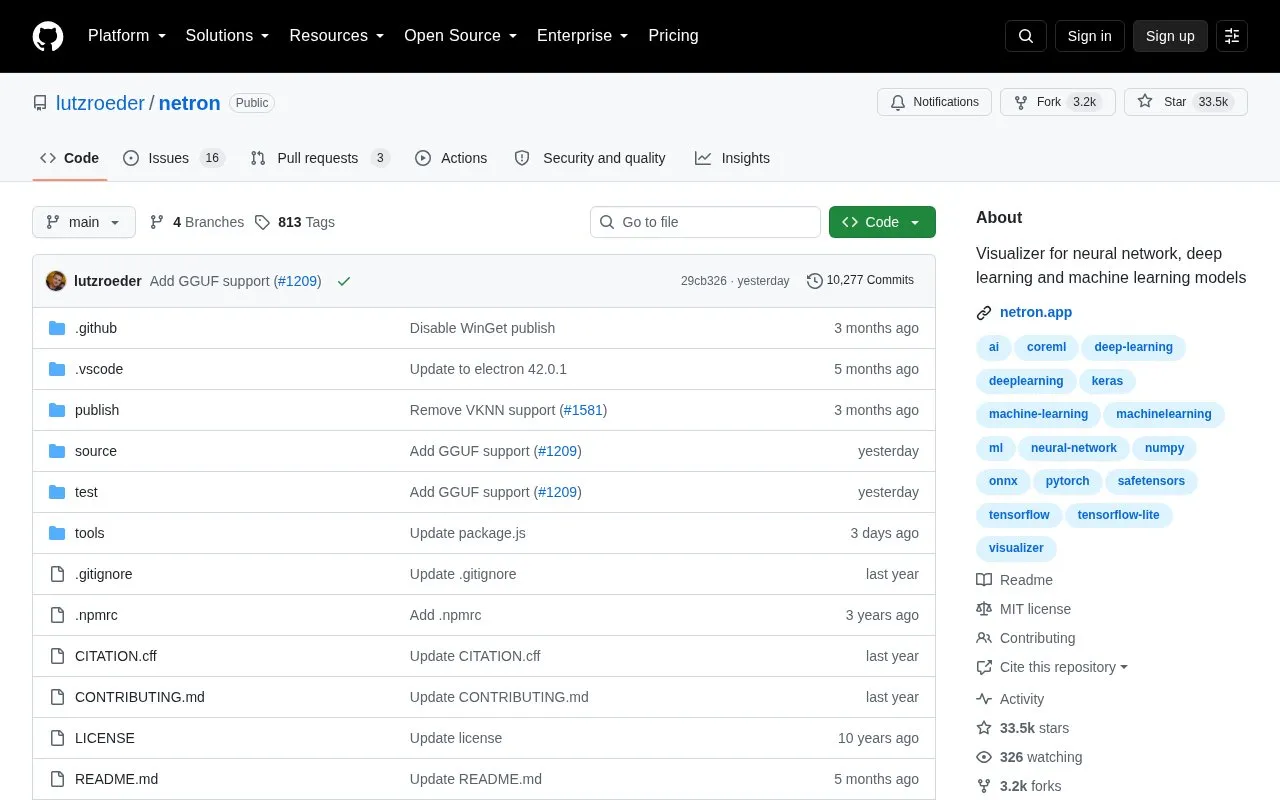
Task: Switch to the Issues tab
Action: point(174,158)
